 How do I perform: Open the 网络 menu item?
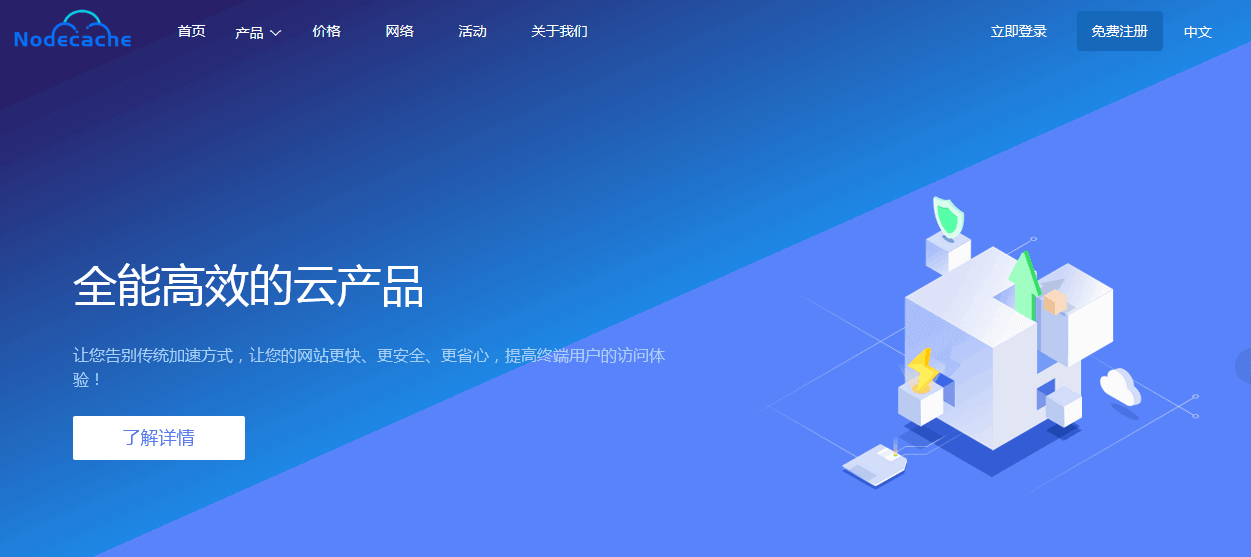click(399, 31)
